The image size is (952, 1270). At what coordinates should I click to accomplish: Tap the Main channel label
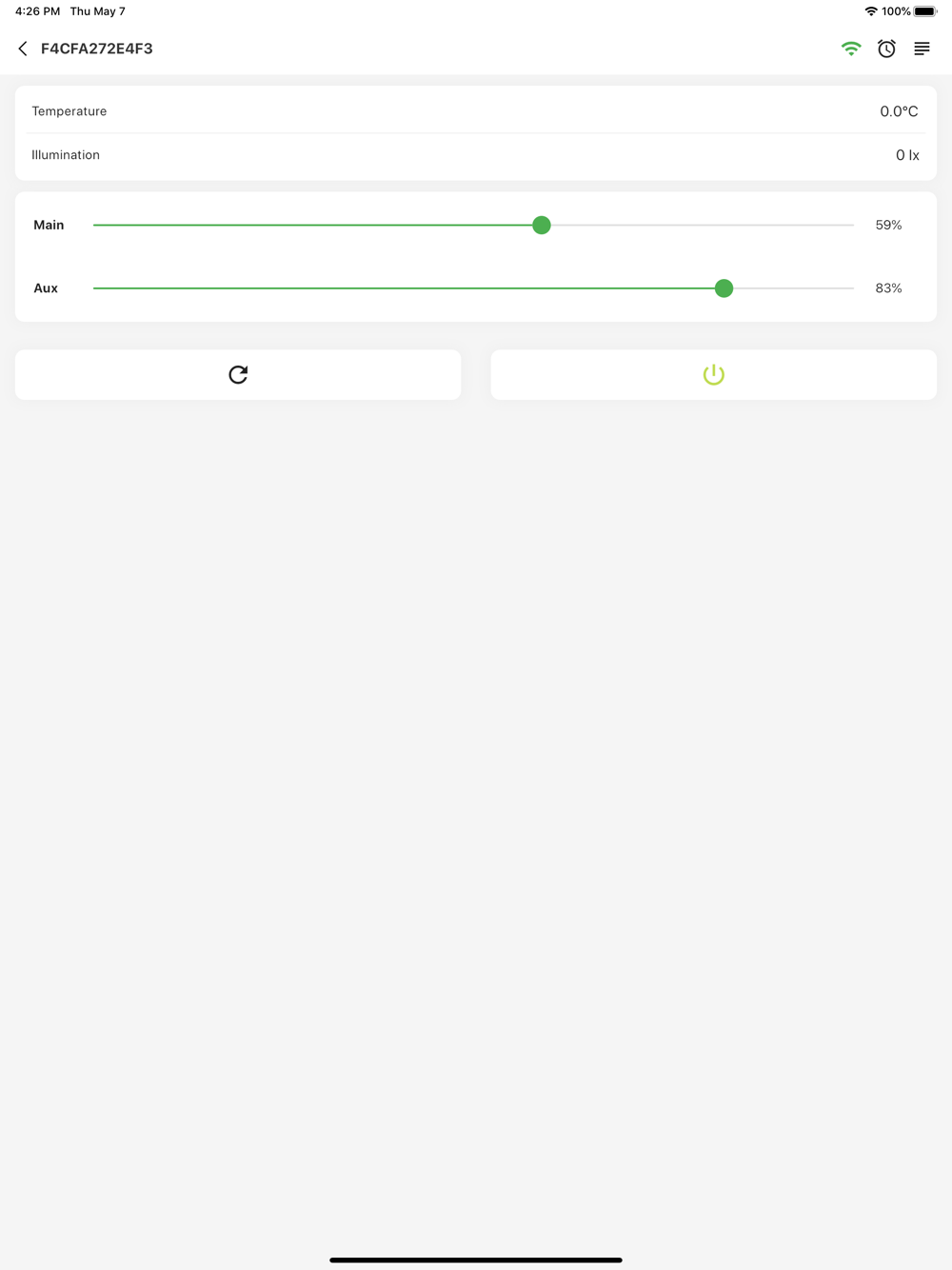pyautogui.click(x=49, y=226)
